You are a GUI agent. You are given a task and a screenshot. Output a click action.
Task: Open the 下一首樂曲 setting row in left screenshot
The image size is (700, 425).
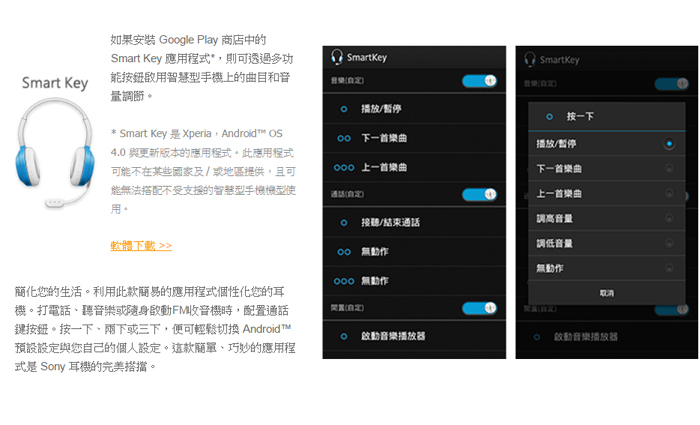coord(414,138)
